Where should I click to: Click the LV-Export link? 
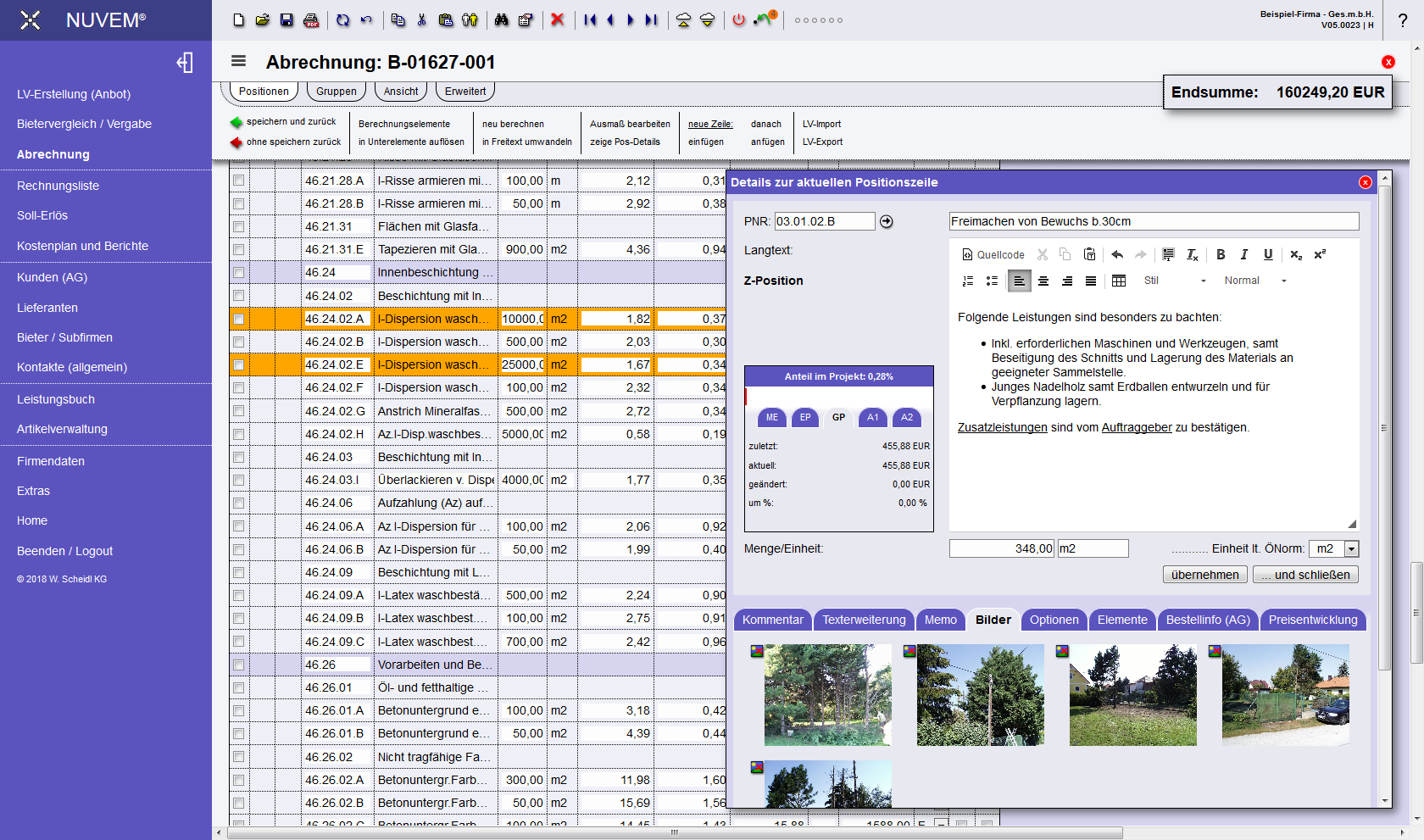(822, 142)
